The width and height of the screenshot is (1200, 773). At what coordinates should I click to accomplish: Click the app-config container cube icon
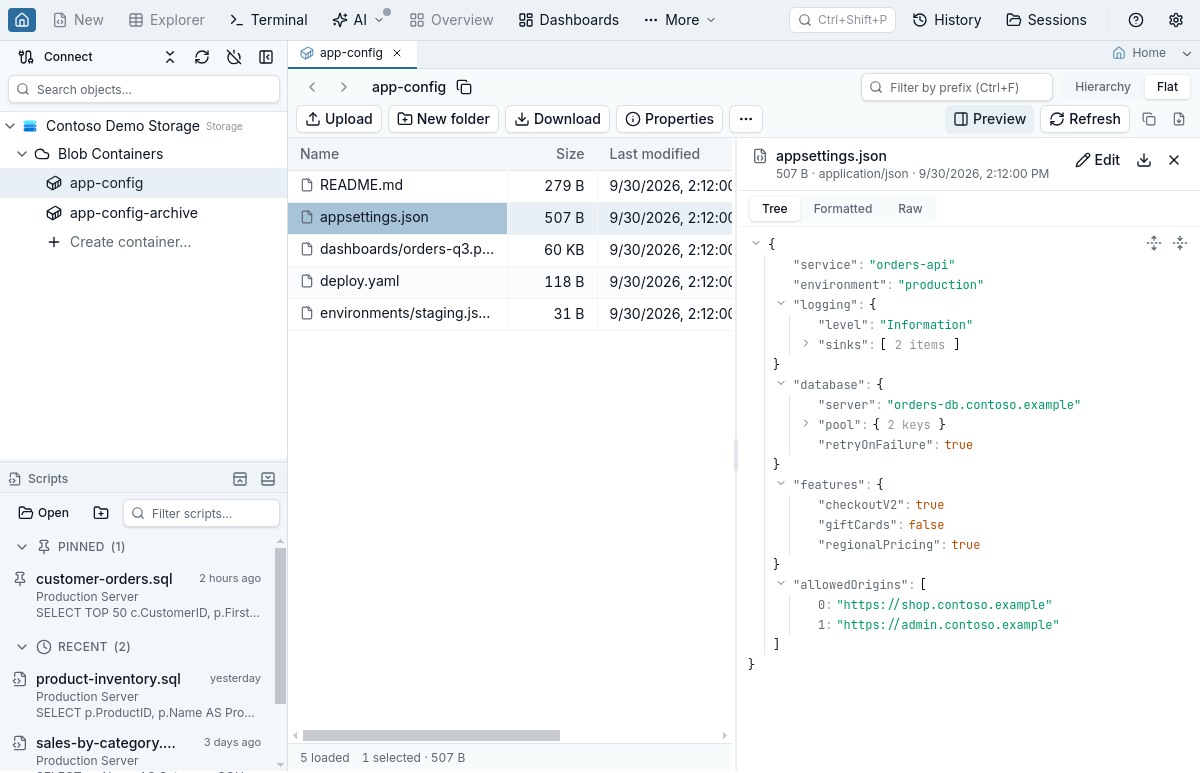(x=54, y=183)
